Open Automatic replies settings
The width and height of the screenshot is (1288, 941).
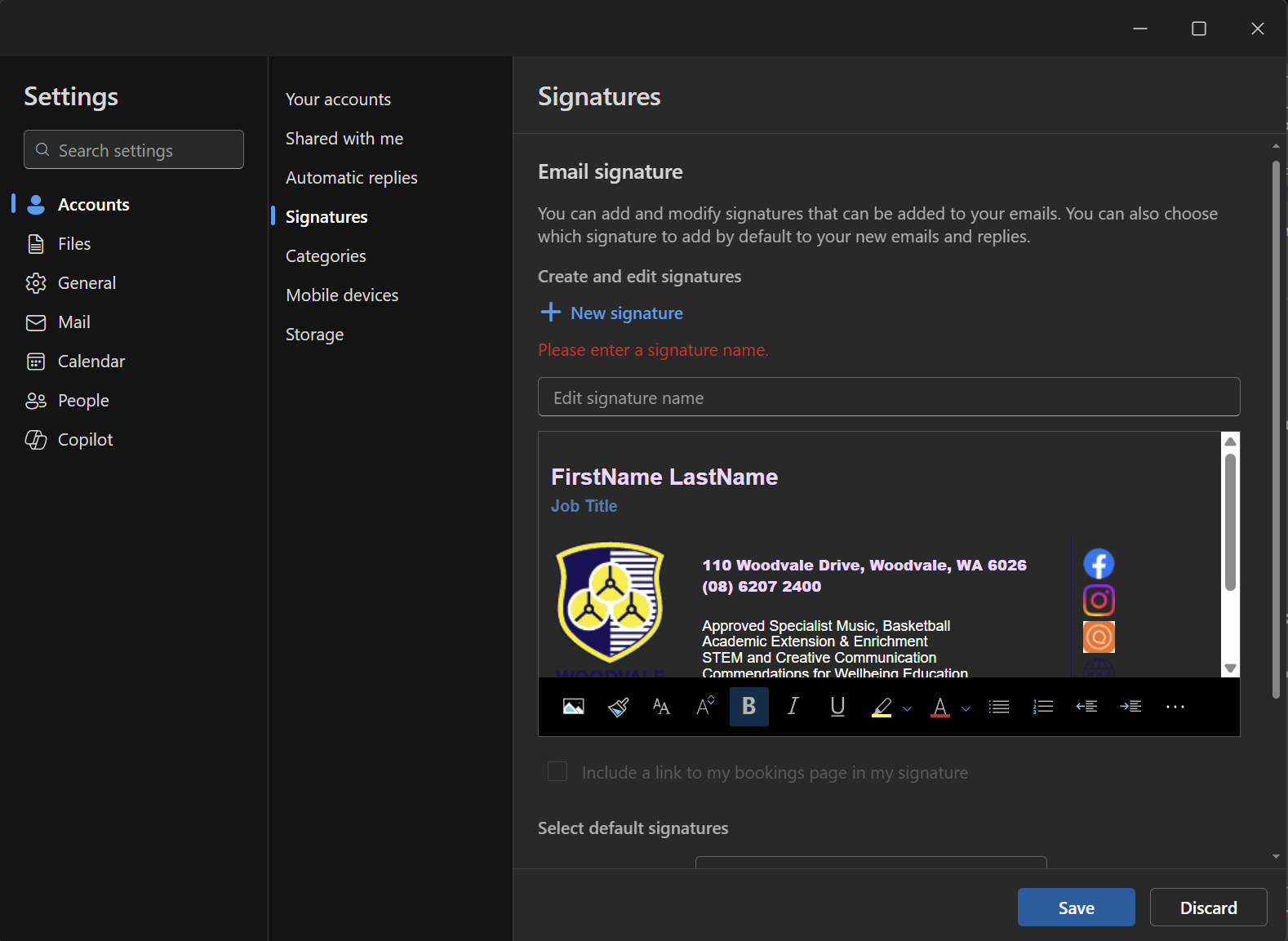[351, 178]
